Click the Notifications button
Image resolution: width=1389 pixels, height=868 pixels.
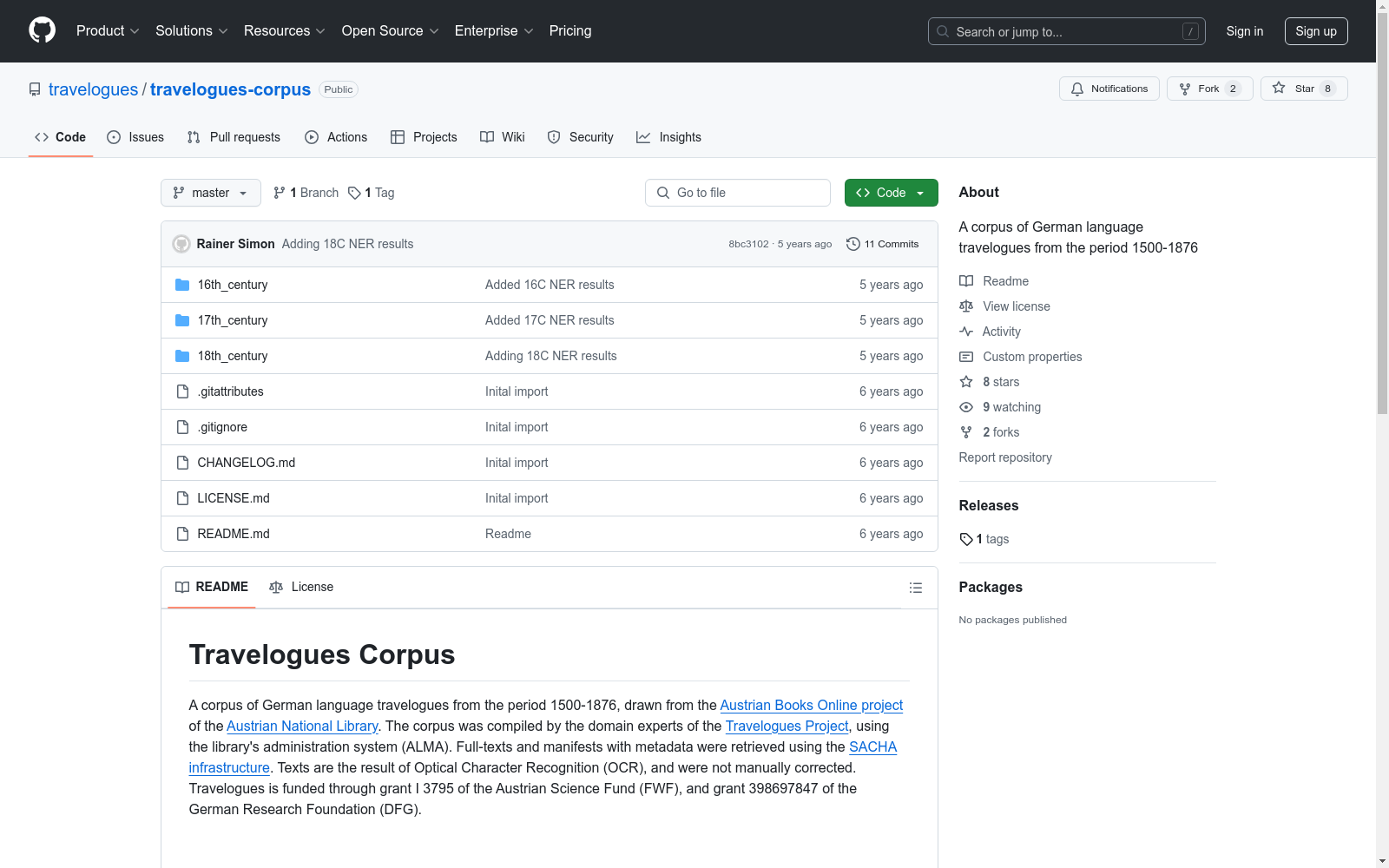(x=1109, y=89)
